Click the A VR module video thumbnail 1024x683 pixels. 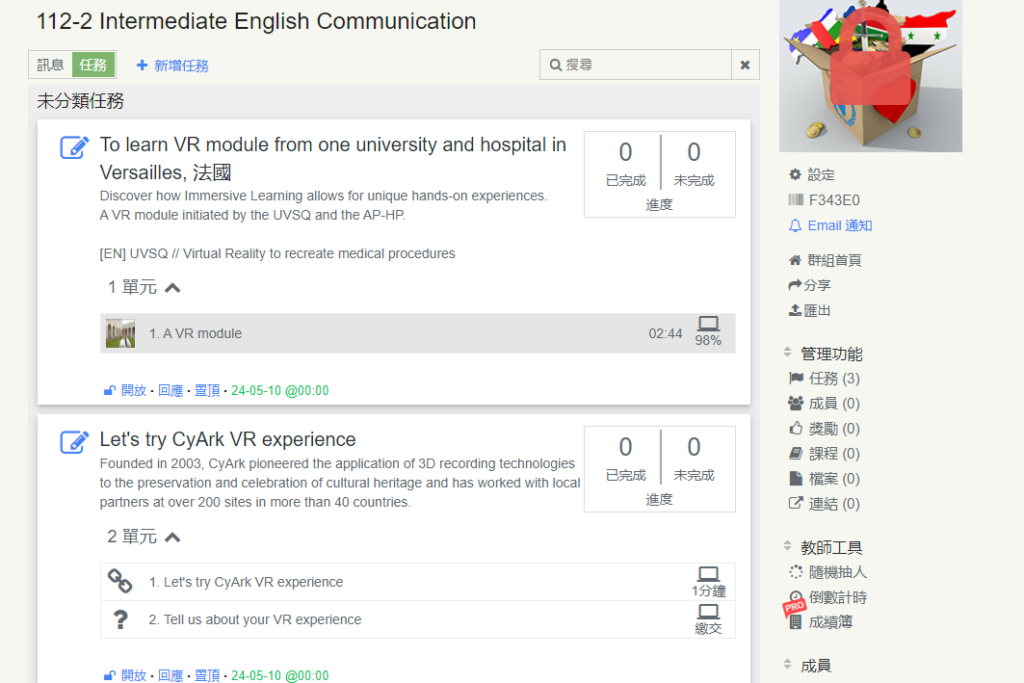[x=121, y=334]
